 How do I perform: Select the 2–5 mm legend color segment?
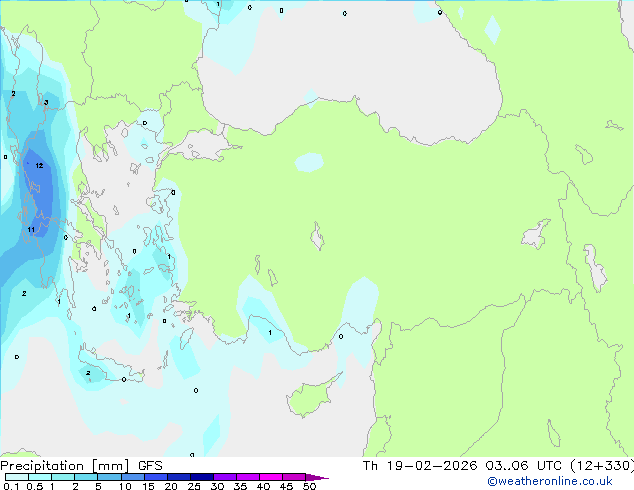[86, 477]
